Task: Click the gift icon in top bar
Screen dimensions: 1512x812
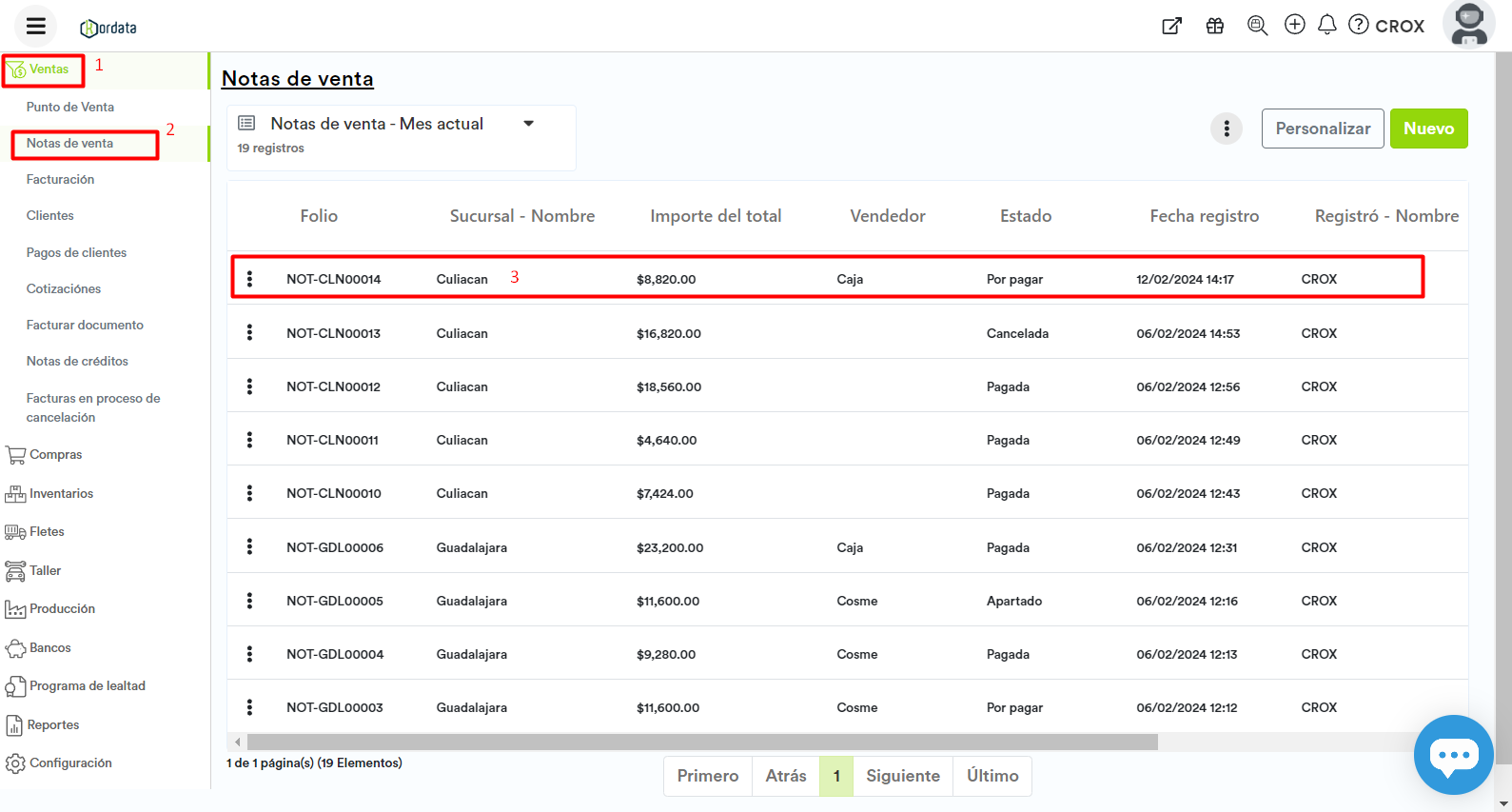Action: point(1215,26)
